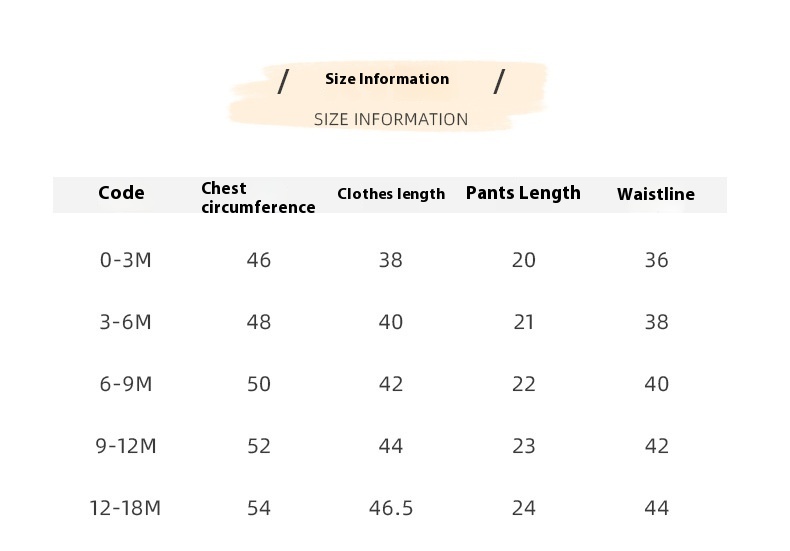Select the "Chest circumference" column header
Image resolution: width=790 pixels, height=551 pixels.
(258, 198)
